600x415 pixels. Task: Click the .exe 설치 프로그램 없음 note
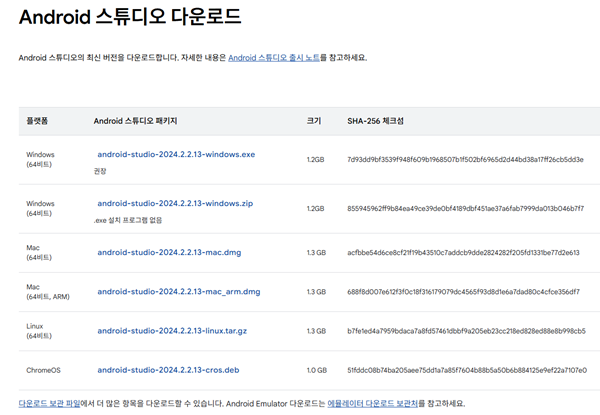(x=128, y=220)
